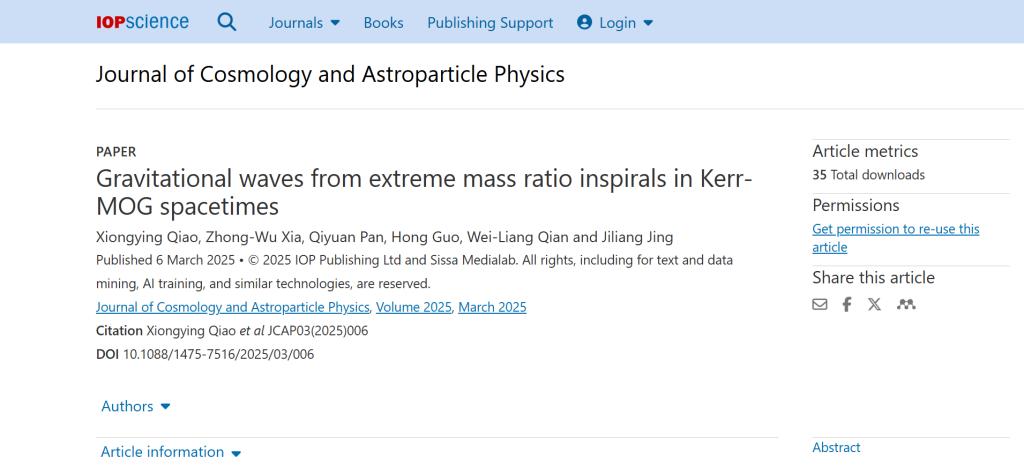
Task: Expand the Authors section
Action: click(x=136, y=406)
